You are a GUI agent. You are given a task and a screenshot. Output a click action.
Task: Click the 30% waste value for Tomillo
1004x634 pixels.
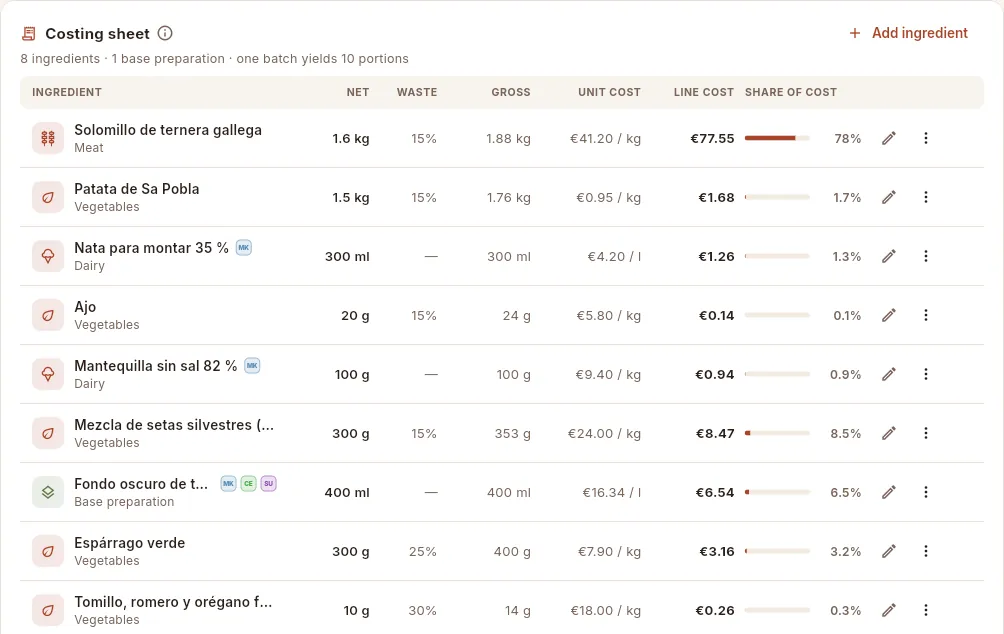[x=423, y=610]
